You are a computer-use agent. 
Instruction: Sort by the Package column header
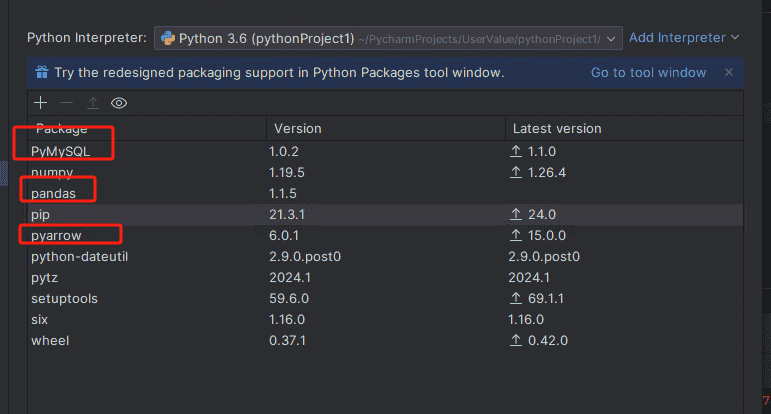62,129
